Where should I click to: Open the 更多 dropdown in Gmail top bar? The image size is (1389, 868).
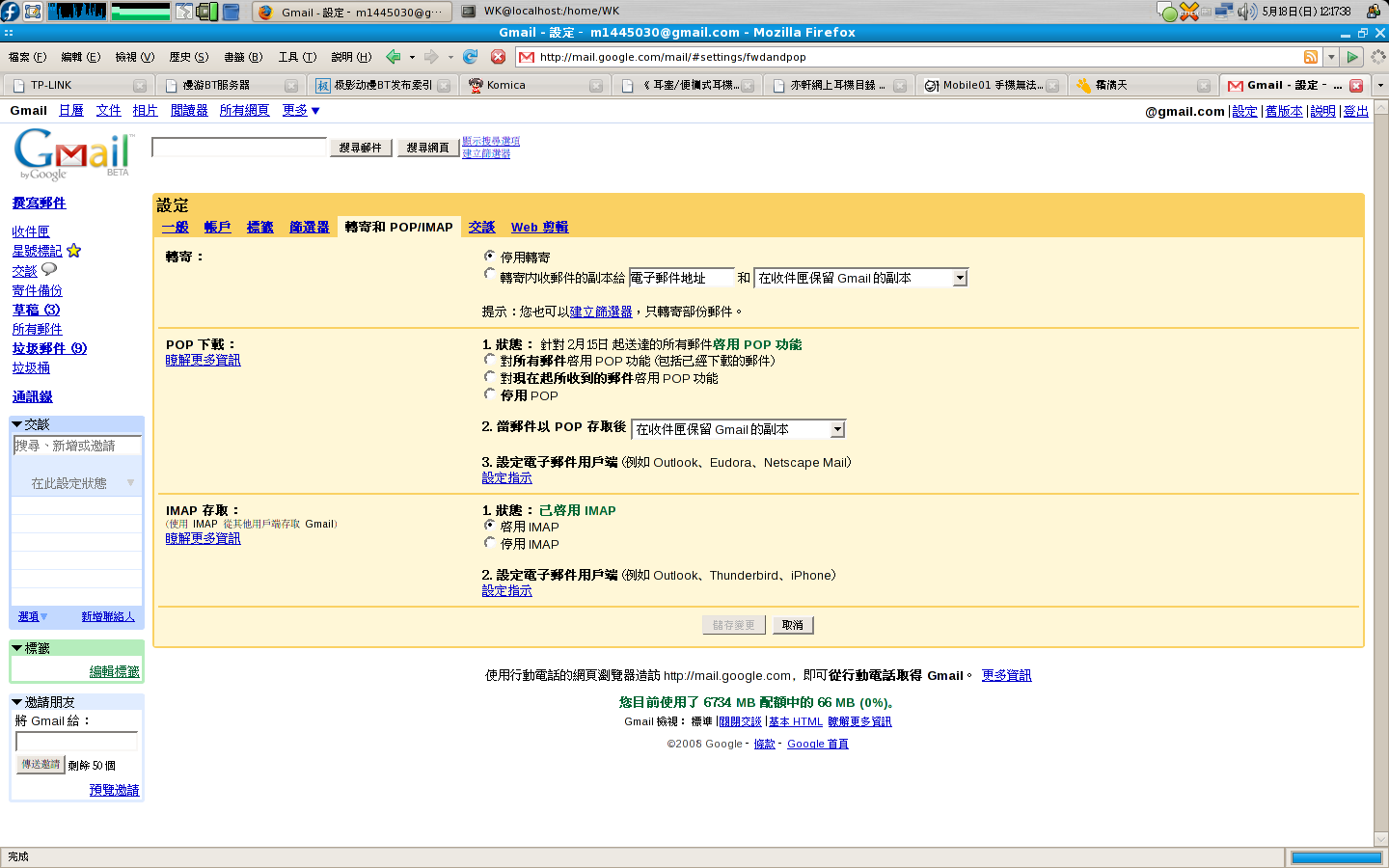click(301, 111)
